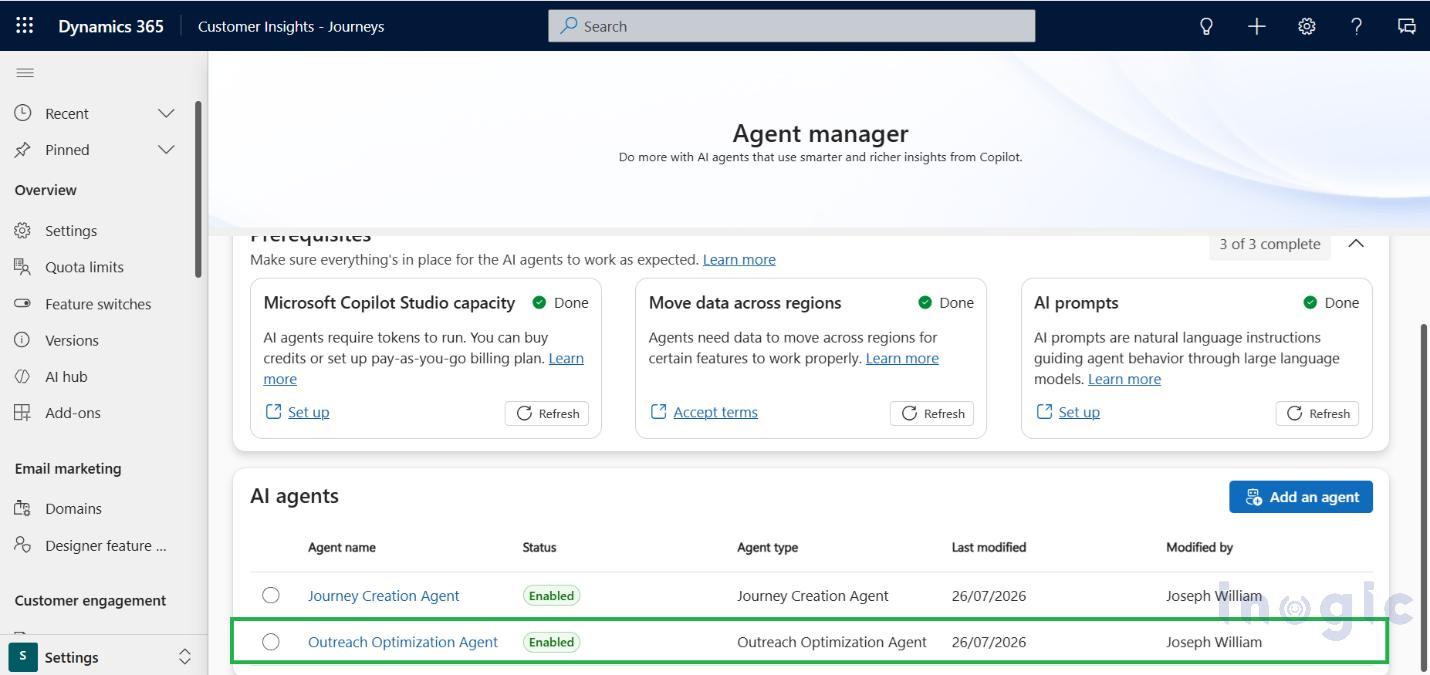Open Feature switches in the sidebar
Viewport: 1430px width, 675px height.
pyautogui.click(x=100, y=304)
